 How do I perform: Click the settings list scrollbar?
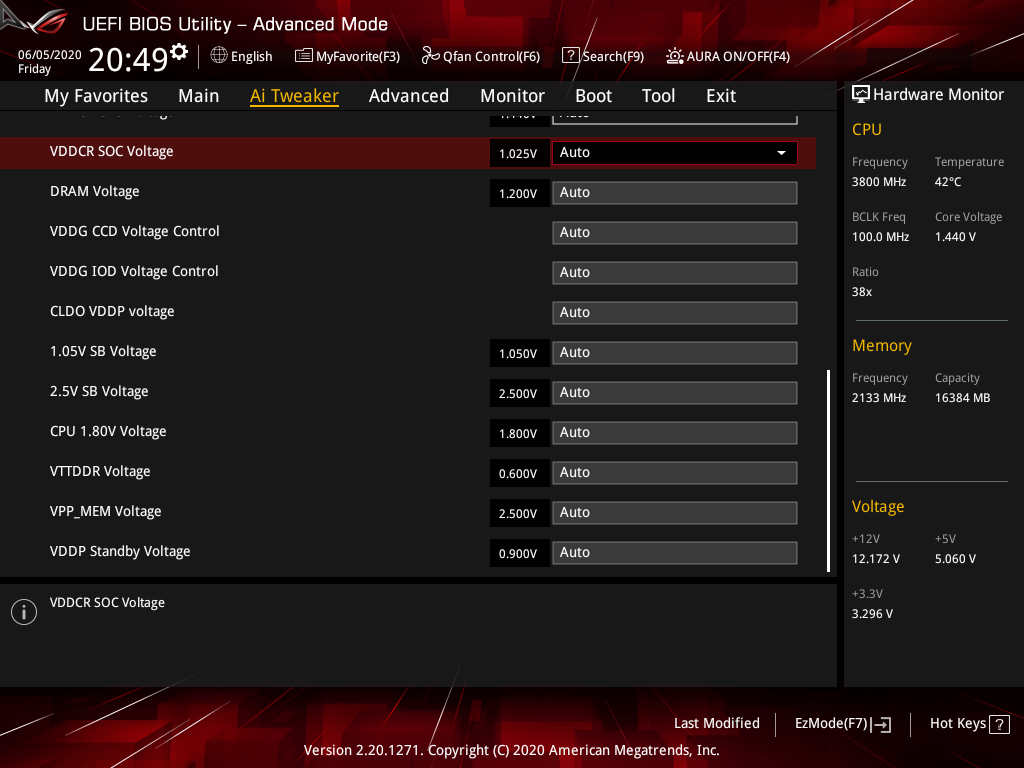(x=828, y=471)
